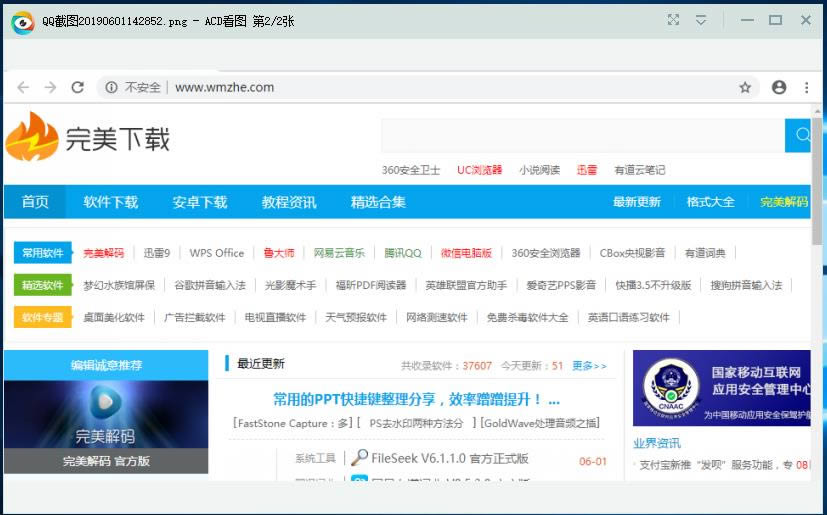The width and height of the screenshot is (827, 515).
Task: Open the green 完美解码 nav item
Action: click(784, 202)
